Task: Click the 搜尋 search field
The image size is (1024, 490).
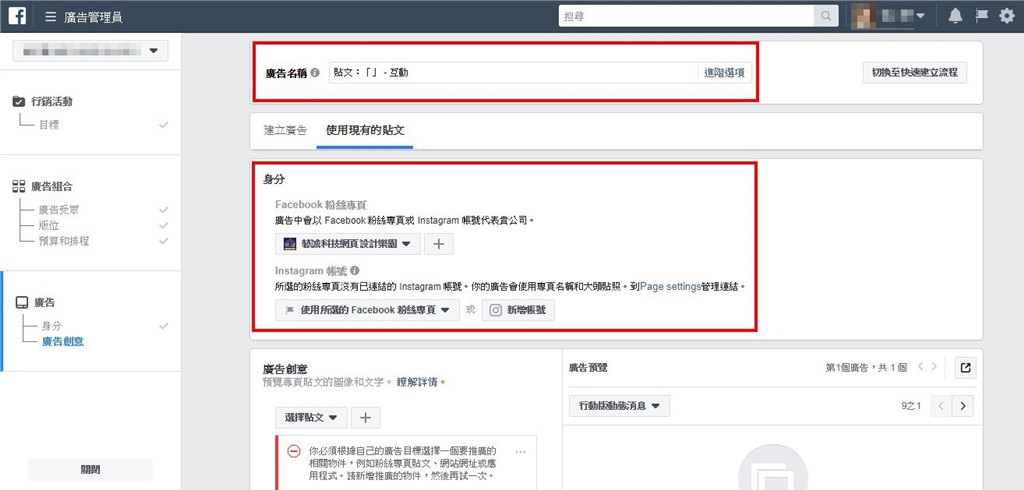Action: pos(686,16)
